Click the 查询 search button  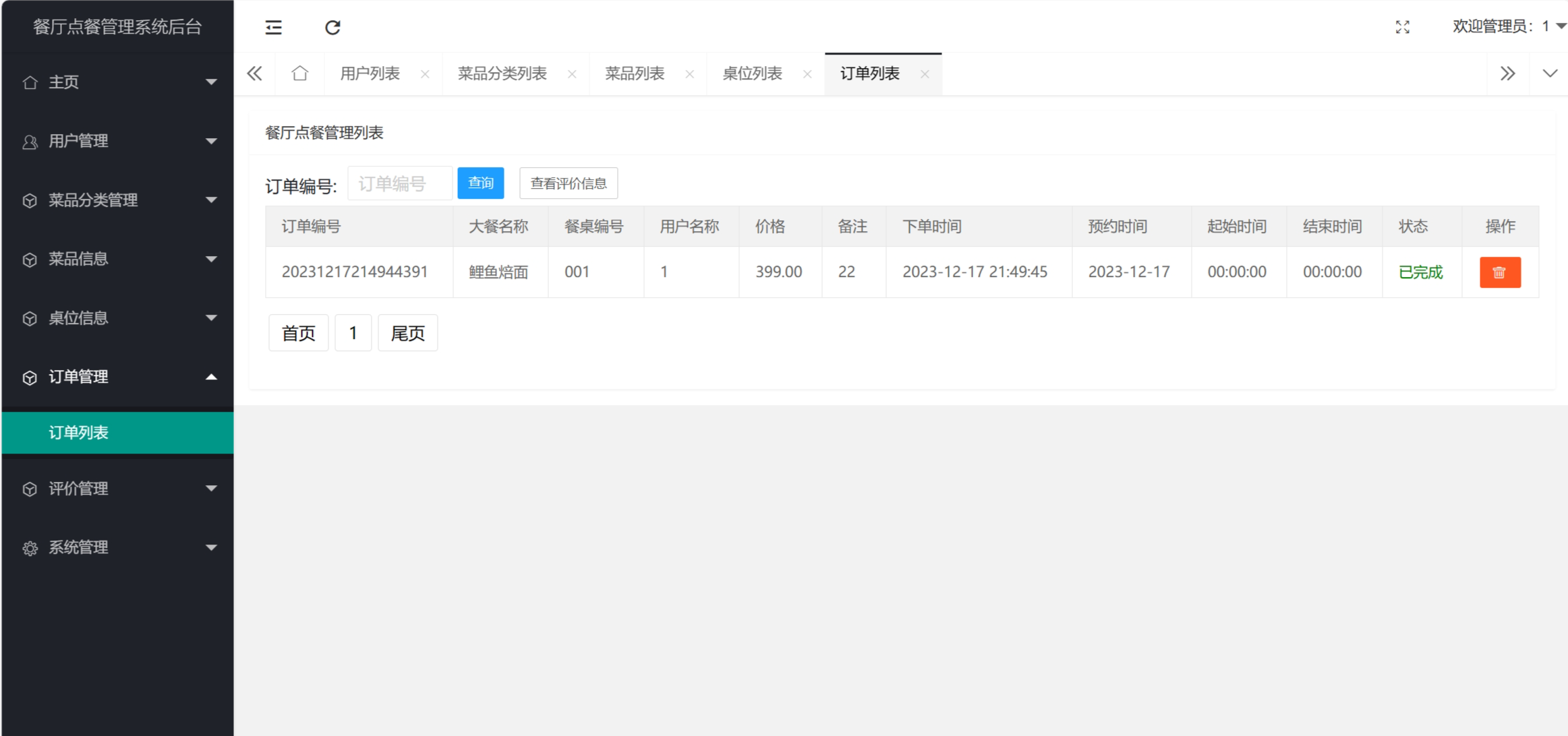pyautogui.click(x=480, y=183)
